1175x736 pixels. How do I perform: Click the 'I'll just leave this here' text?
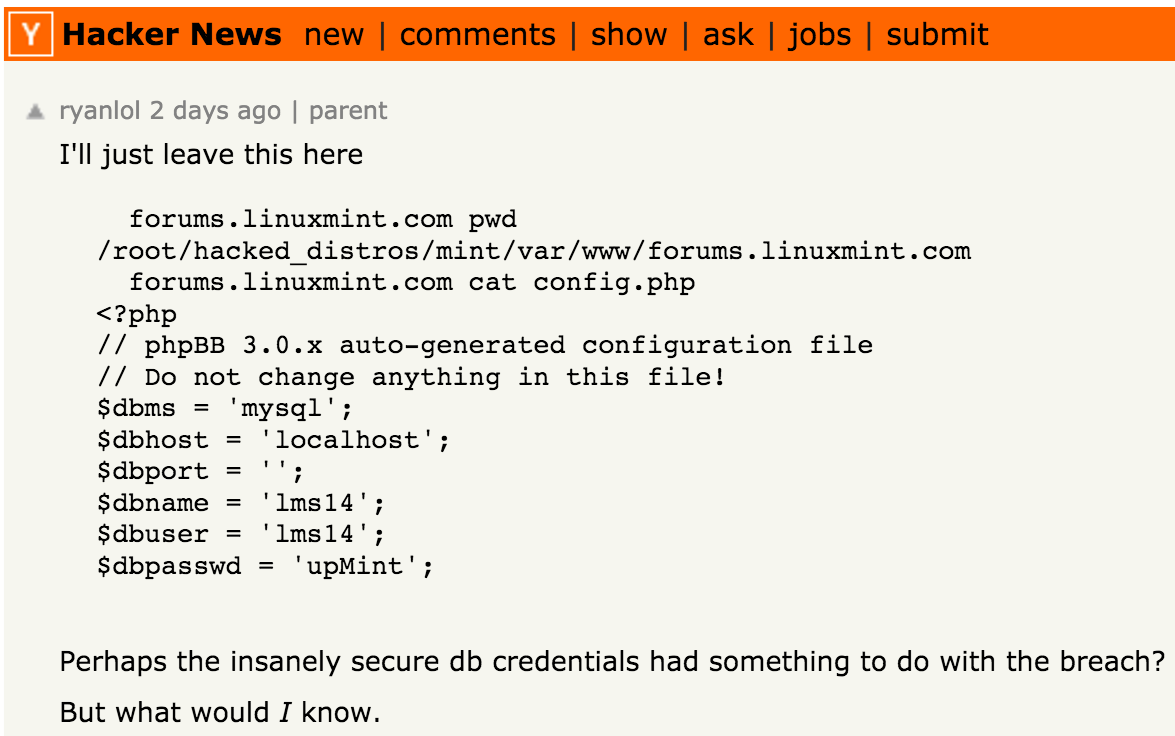211,154
